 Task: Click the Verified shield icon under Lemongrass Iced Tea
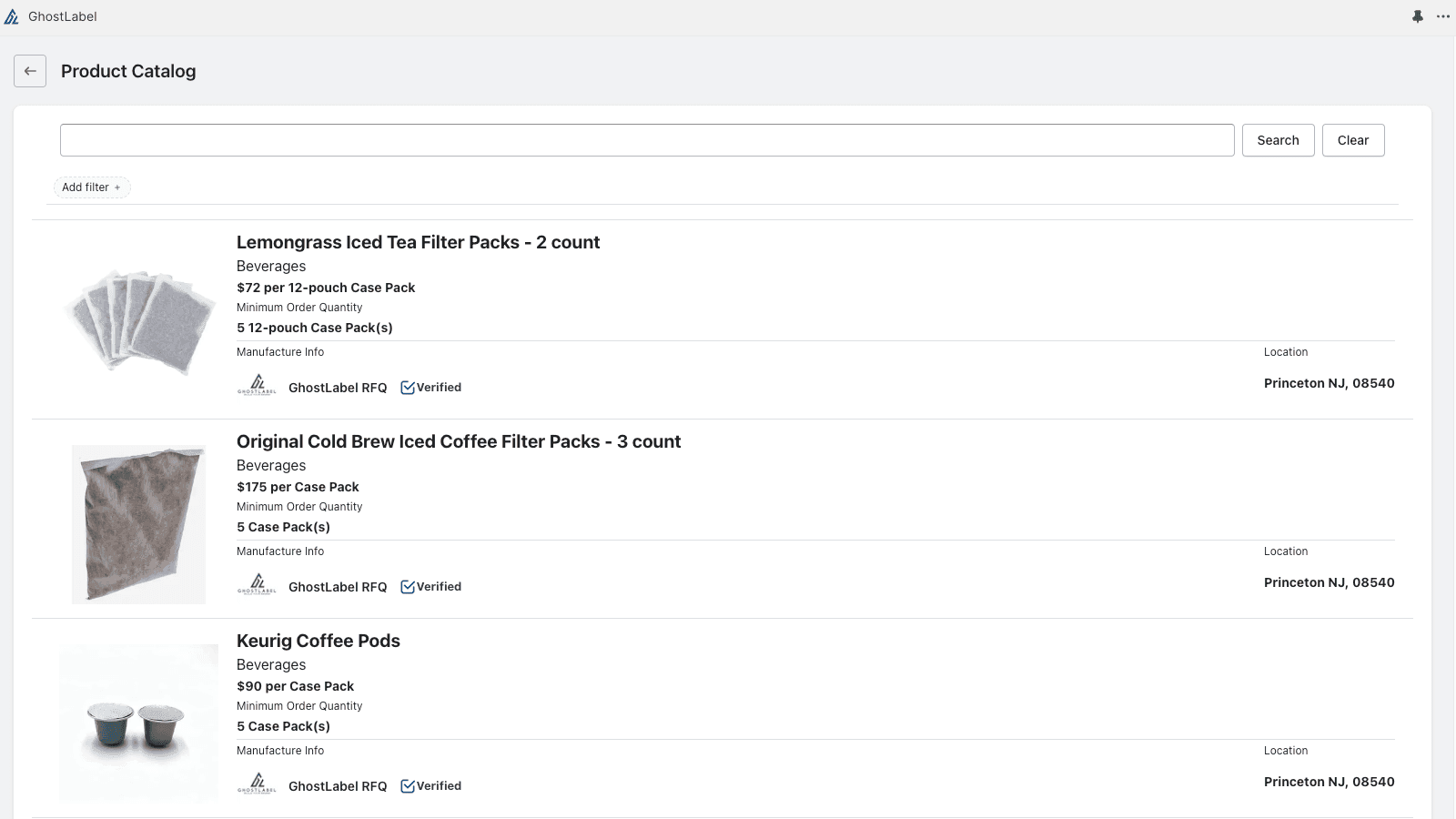pos(408,386)
